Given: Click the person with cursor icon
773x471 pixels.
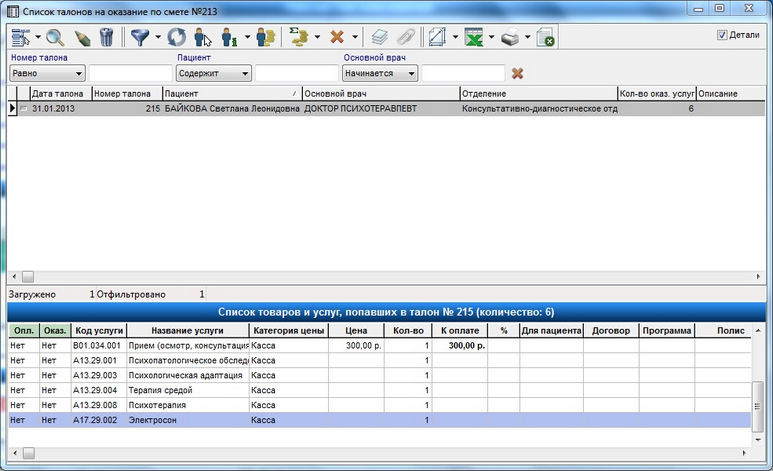Looking at the screenshot, I should click(x=202, y=37).
